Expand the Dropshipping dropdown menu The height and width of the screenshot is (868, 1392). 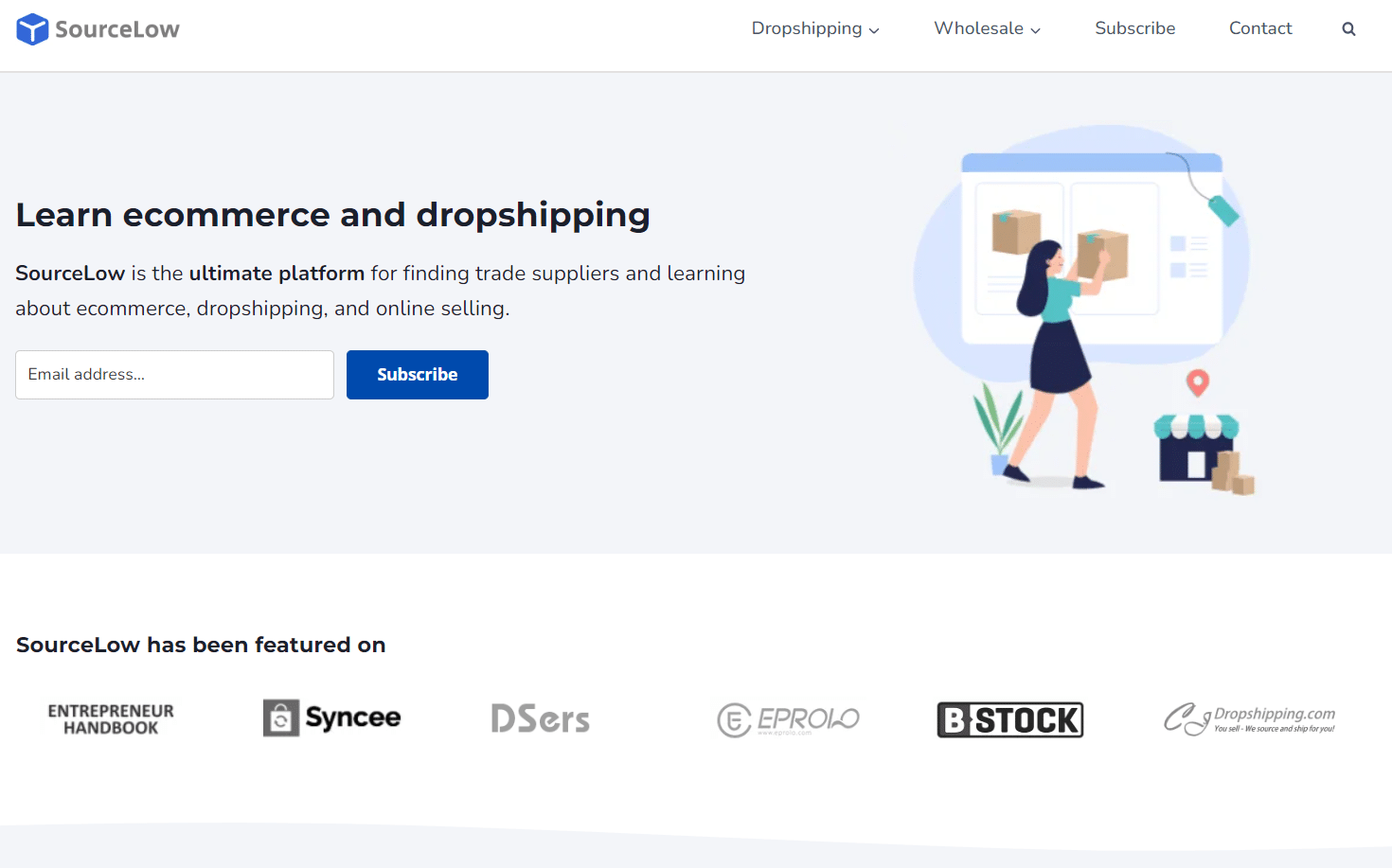808,28
